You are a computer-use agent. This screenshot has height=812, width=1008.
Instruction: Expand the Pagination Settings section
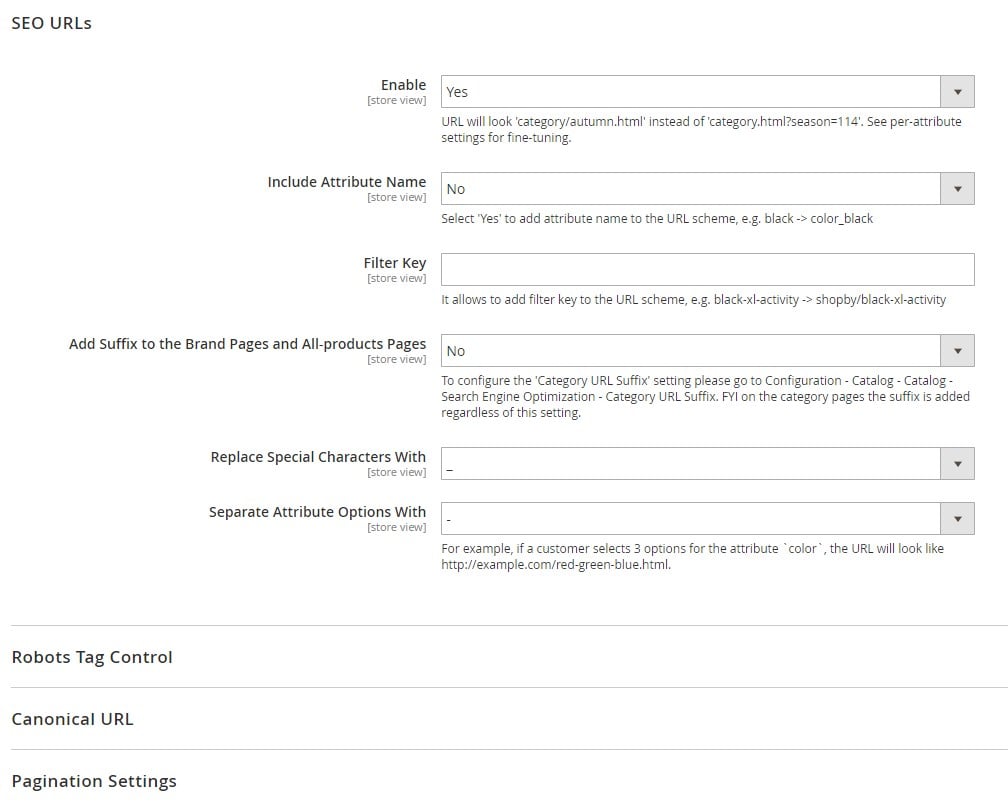pos(94,781)
